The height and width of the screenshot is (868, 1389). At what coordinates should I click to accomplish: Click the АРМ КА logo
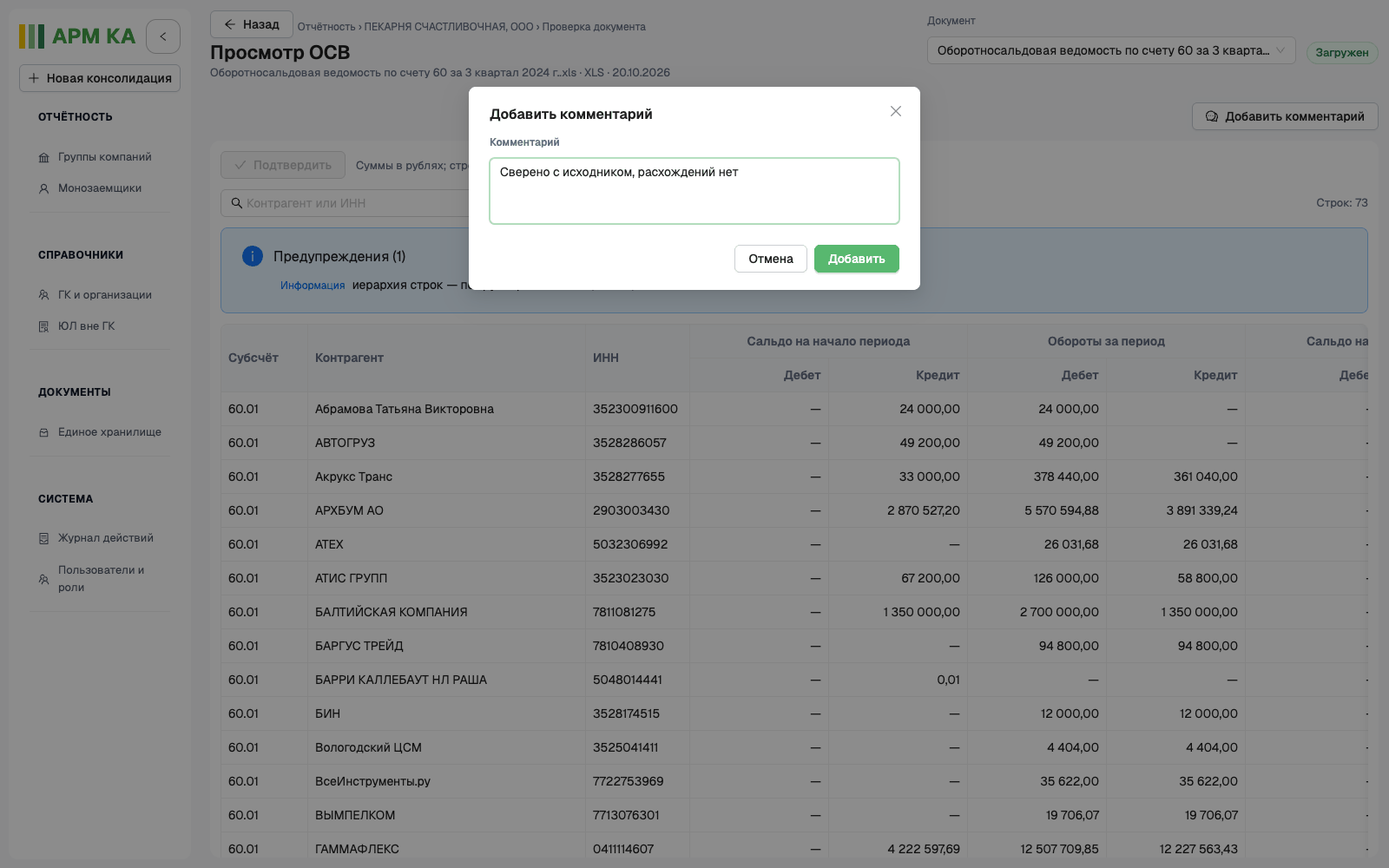77,36
